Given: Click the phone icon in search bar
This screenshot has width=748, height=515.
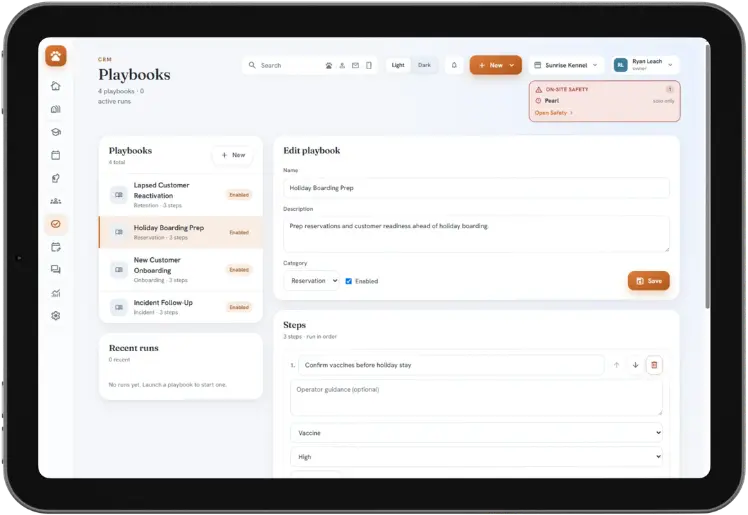Looking at the screenshot, I should coord(369,65).
